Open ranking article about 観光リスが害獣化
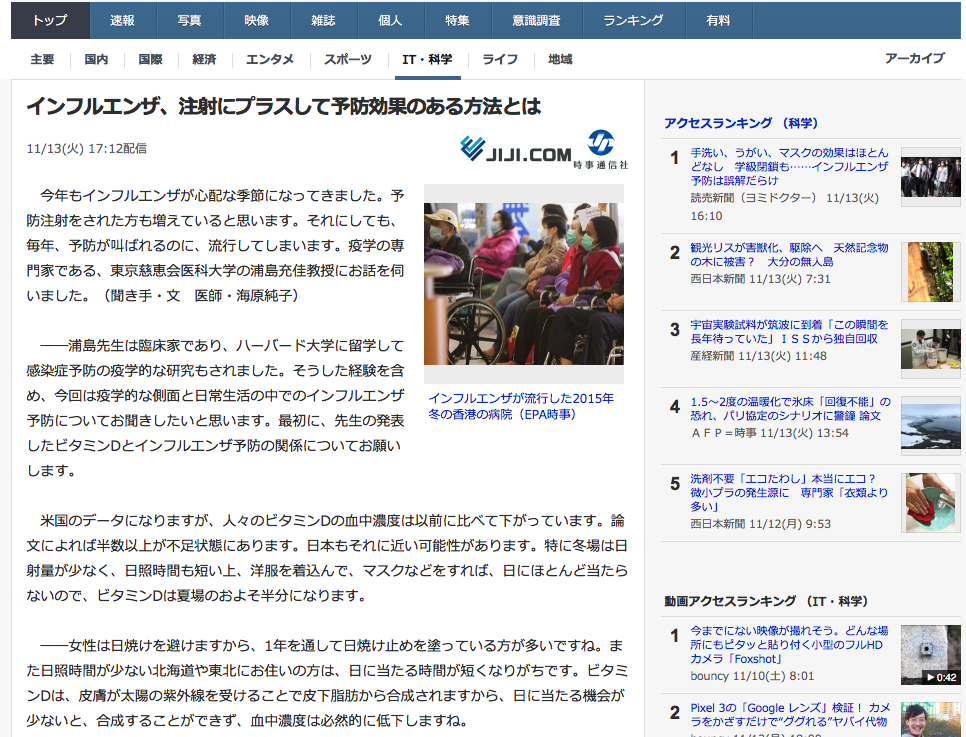Screen dimensions: 966x737 point(789,254)
